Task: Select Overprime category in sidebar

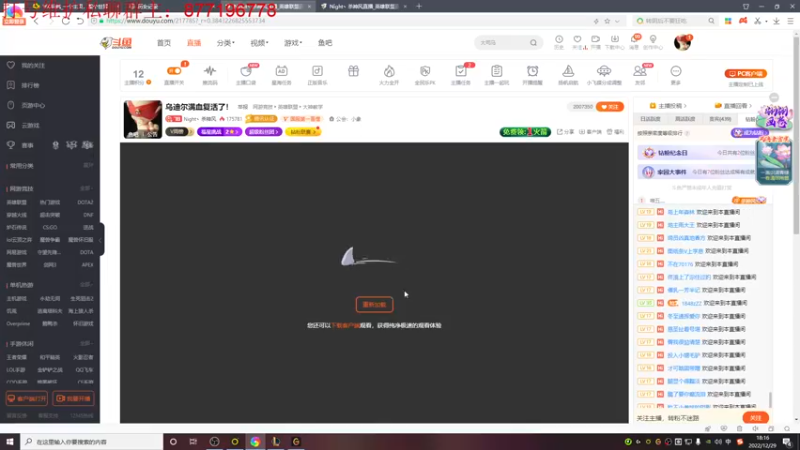Action: (x=18, y=323)
